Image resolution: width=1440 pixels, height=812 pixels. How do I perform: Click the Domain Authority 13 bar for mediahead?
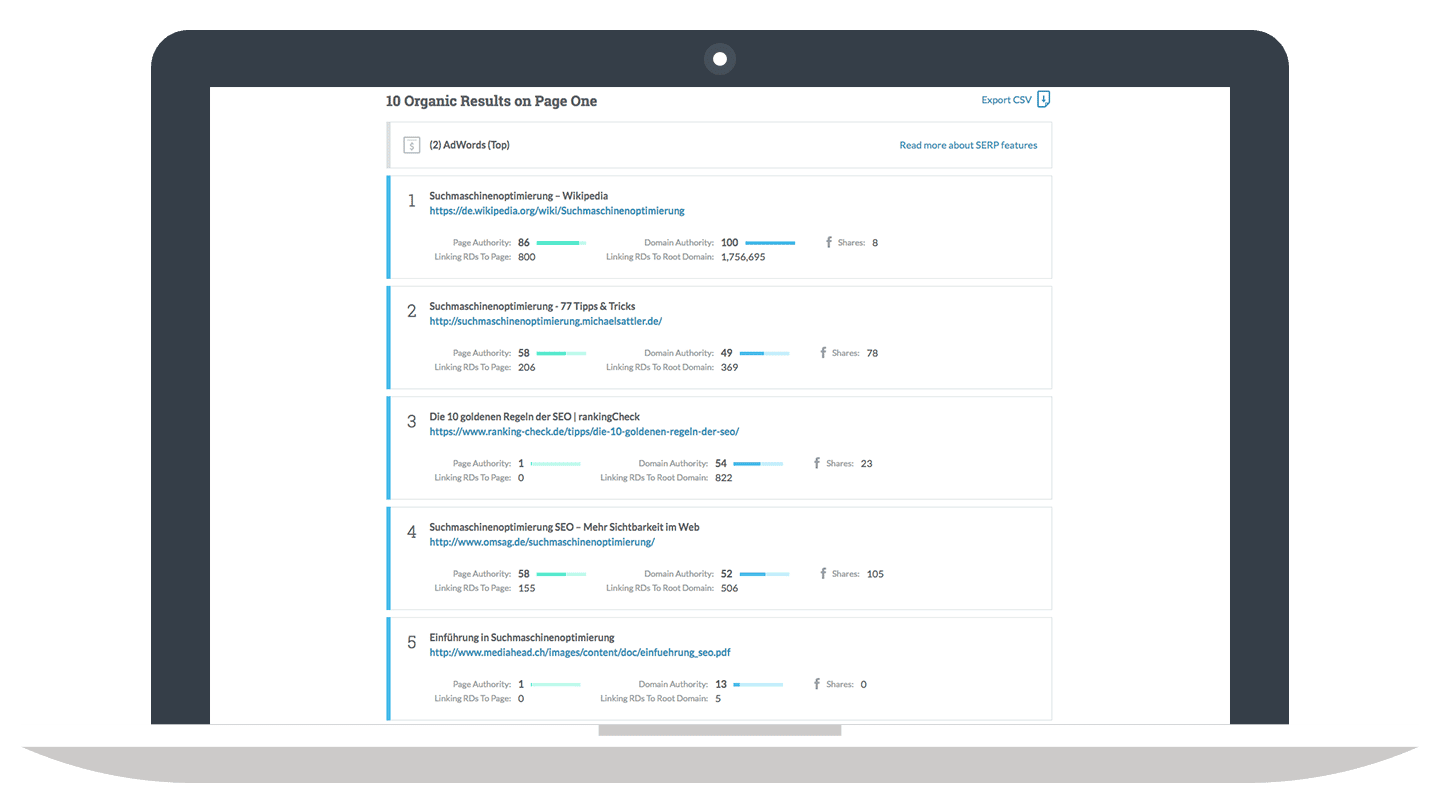click(x=758, y=685)
